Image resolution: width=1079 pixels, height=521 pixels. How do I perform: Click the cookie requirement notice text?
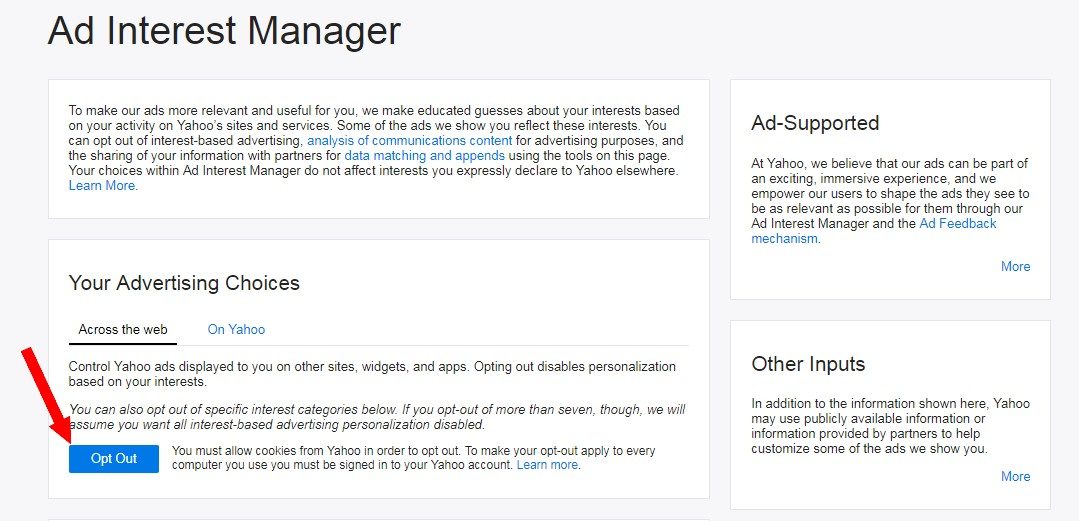click(x=413, y=458)
